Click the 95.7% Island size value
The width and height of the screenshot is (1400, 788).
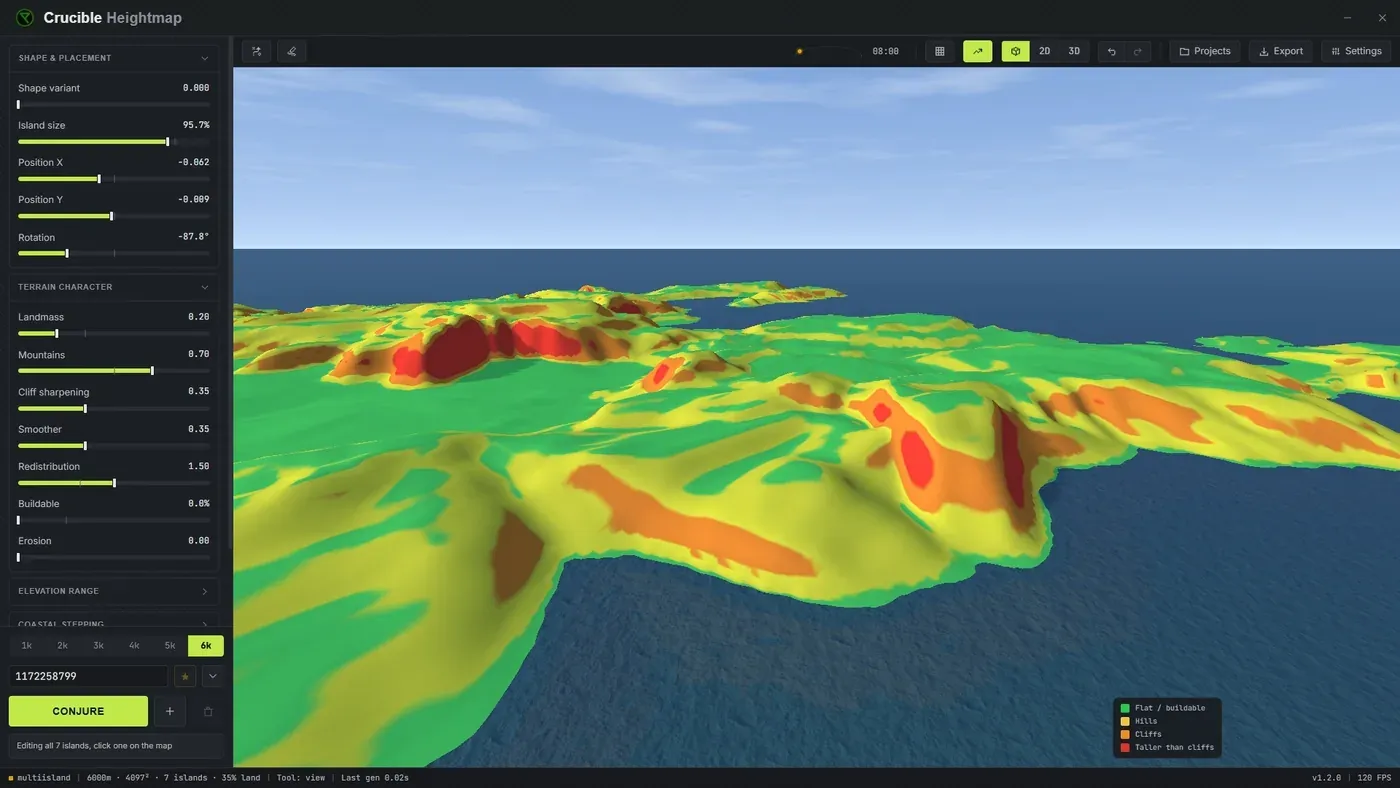coord(196,125)
